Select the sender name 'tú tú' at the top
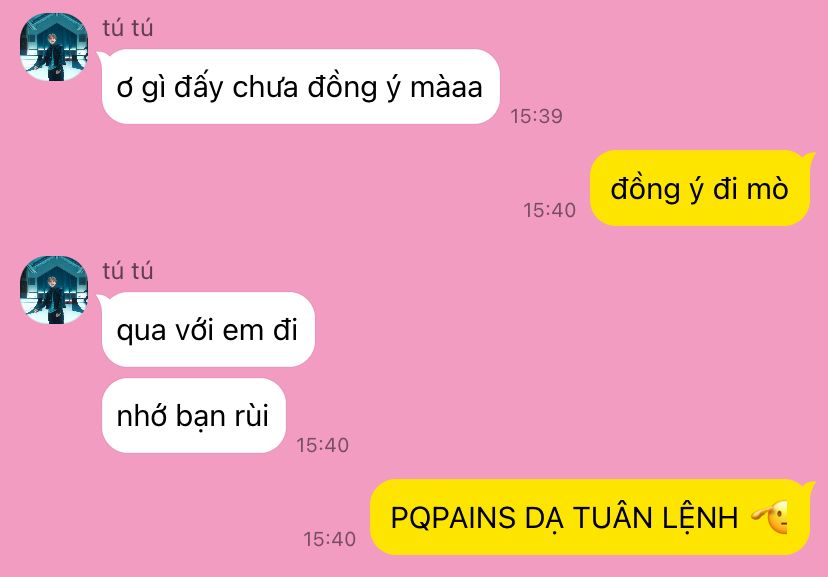Viewport: 828px width, 577px height. 128,28
